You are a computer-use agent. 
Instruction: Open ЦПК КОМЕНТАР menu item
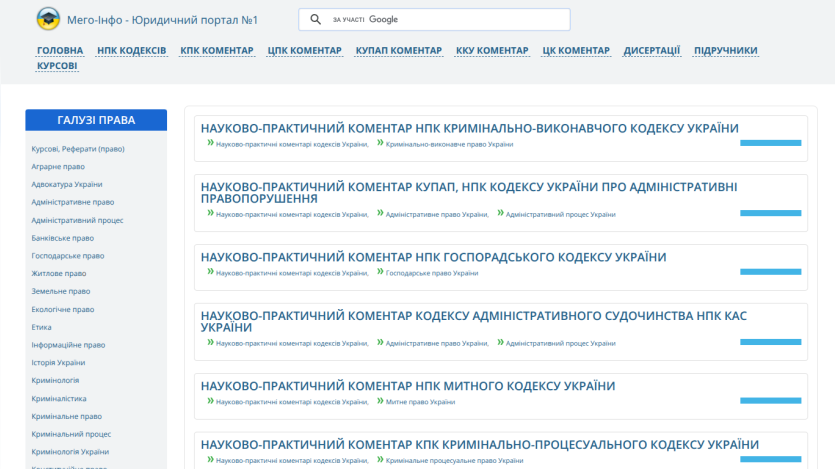point(305,51)
